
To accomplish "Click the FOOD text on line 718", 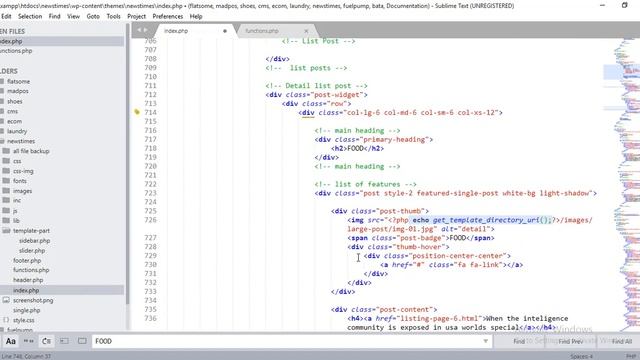I will click(355, 149).
